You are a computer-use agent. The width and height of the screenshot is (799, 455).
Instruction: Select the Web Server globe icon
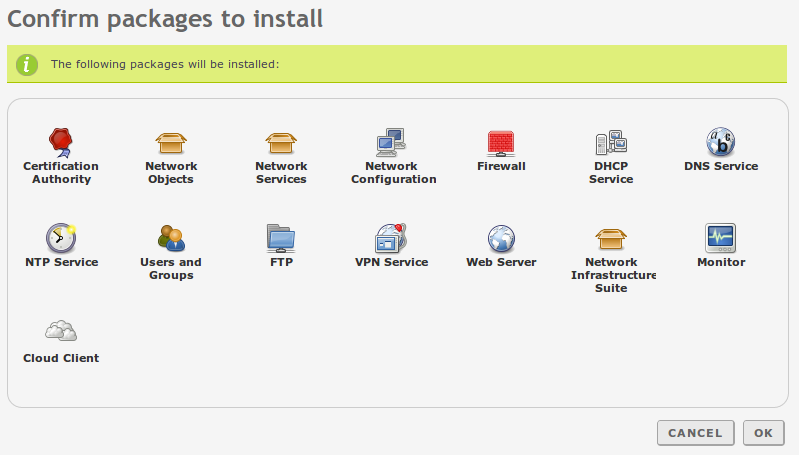coord(501,237)
